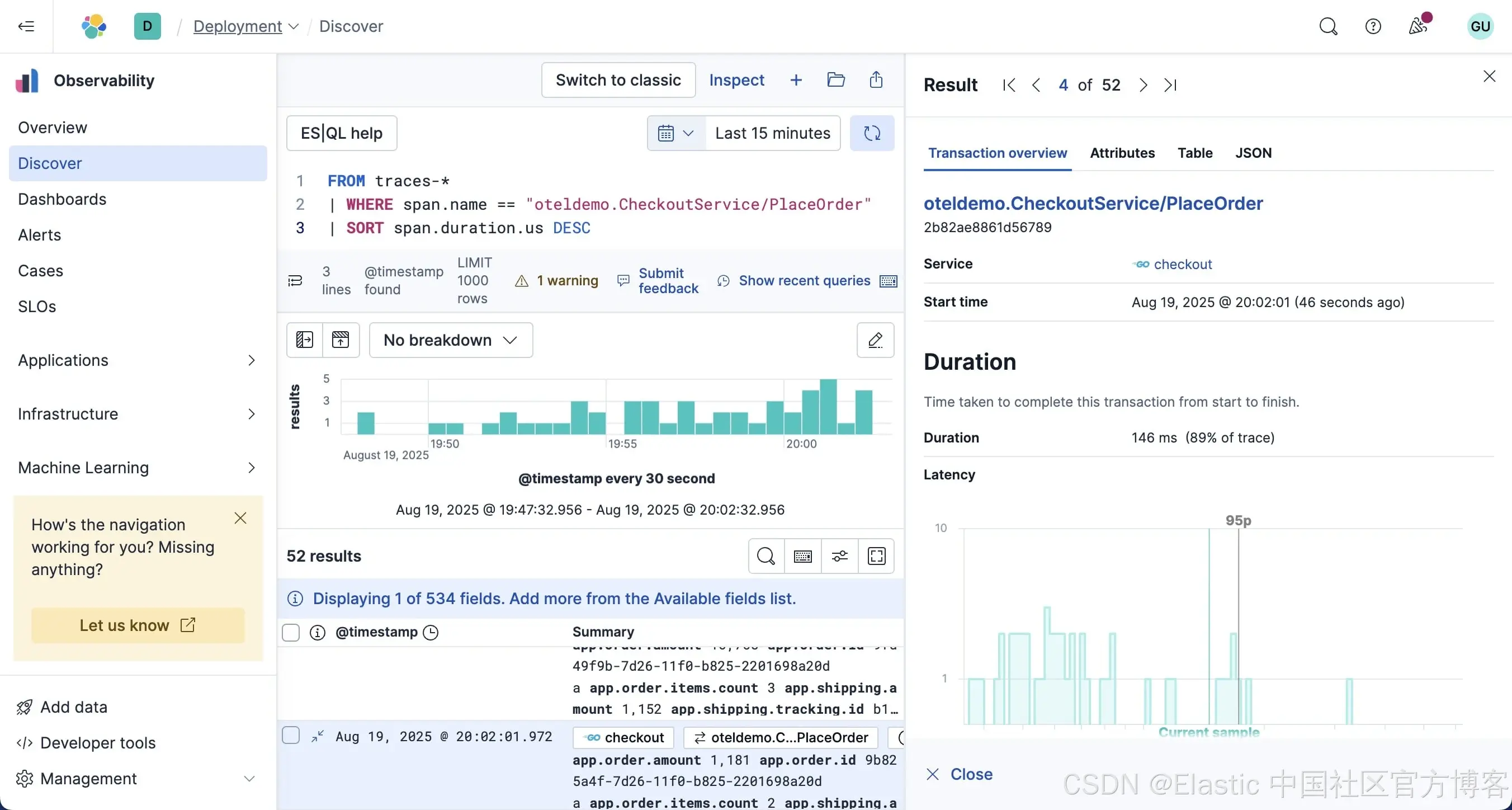
Task: Click Switch to classic button
Action: (x=617, y=80)
